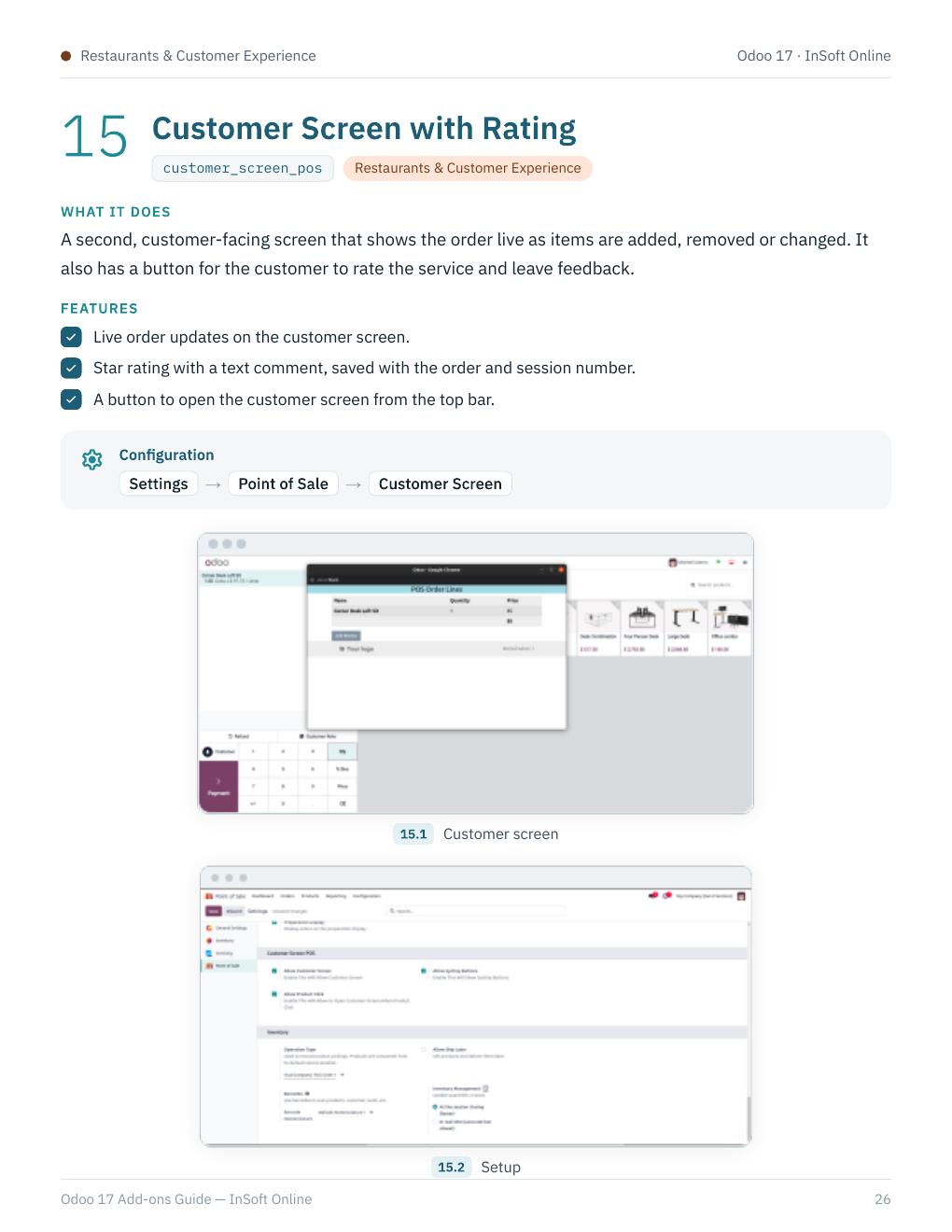This screenshot has height=1232, width=952.
Task: Toggle the Allow Rating Buttons checkbox
Action: pyautogui.click(x=423, y=971)
